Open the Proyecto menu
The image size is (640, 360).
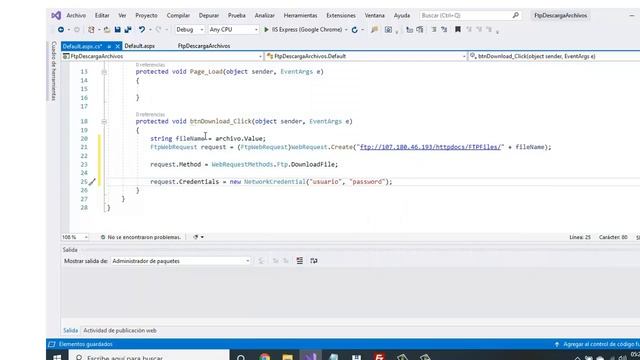[x=146, y=16]
